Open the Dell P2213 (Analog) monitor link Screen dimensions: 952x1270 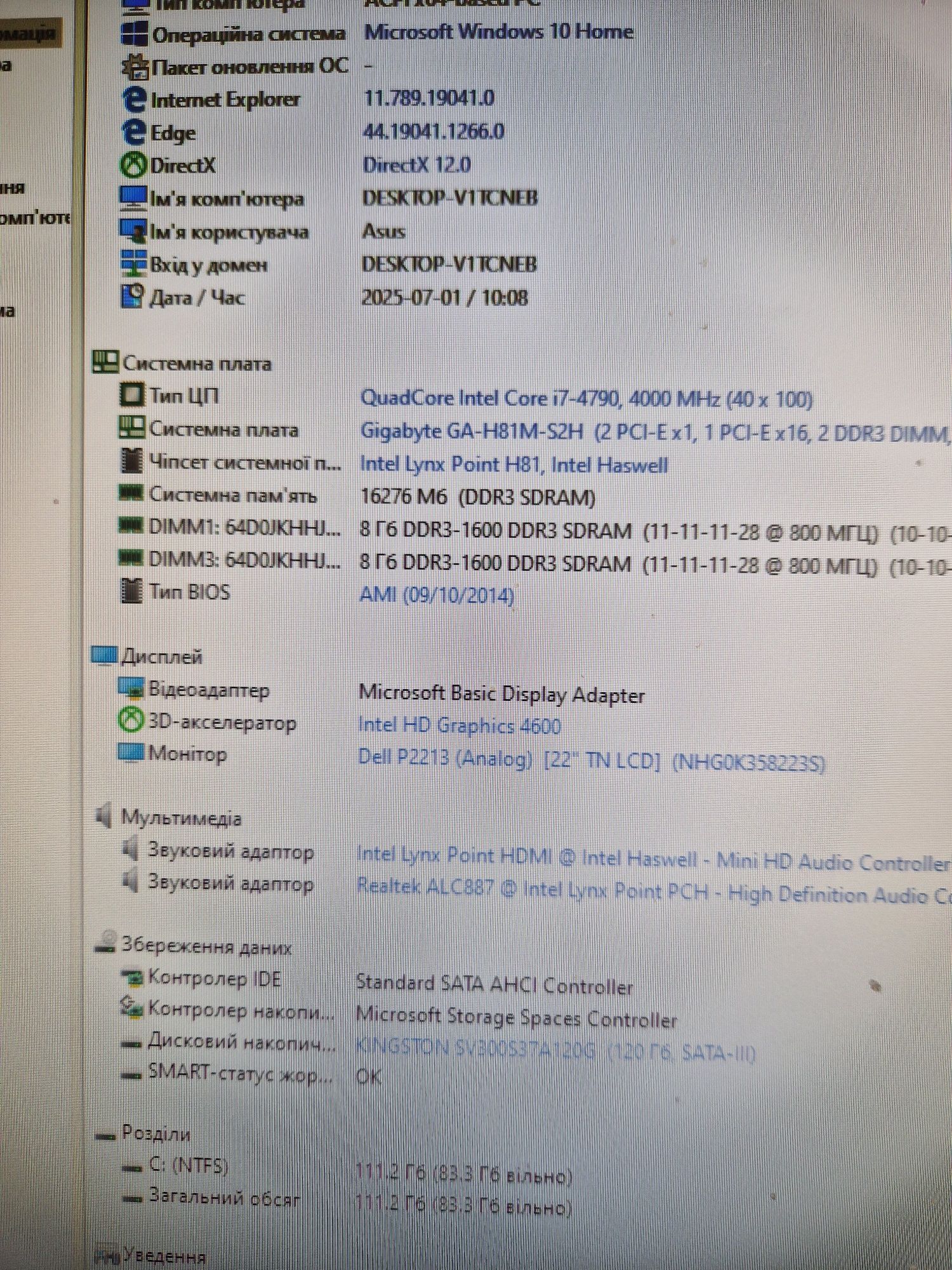(x=592, y=759)
